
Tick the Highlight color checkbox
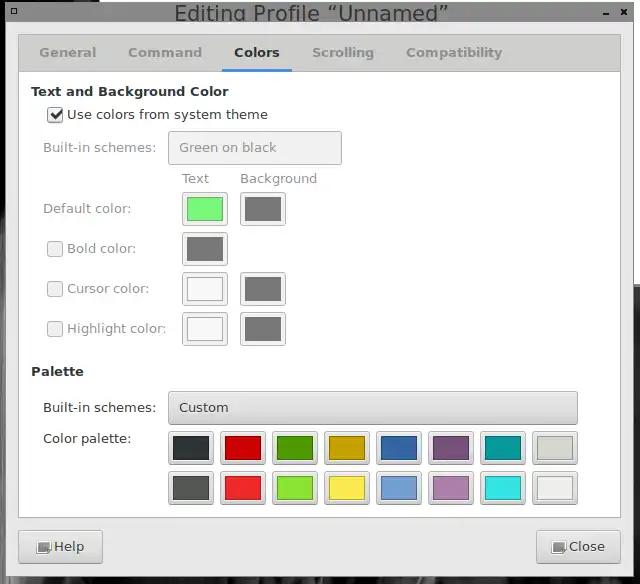[55, 329]
